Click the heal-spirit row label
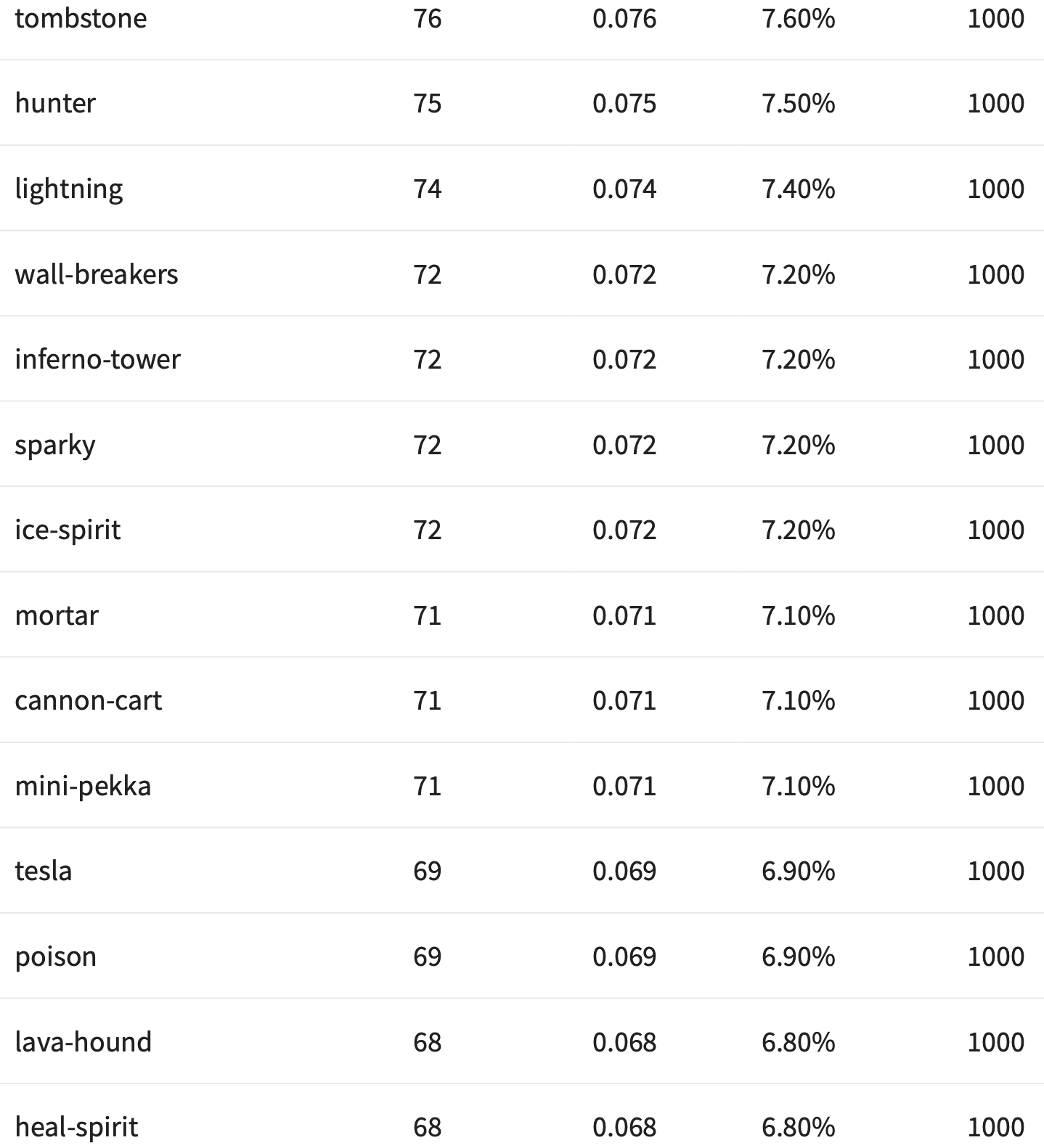The width and height of the screenshot is (1044, 1148). (x=76, y=1127)
